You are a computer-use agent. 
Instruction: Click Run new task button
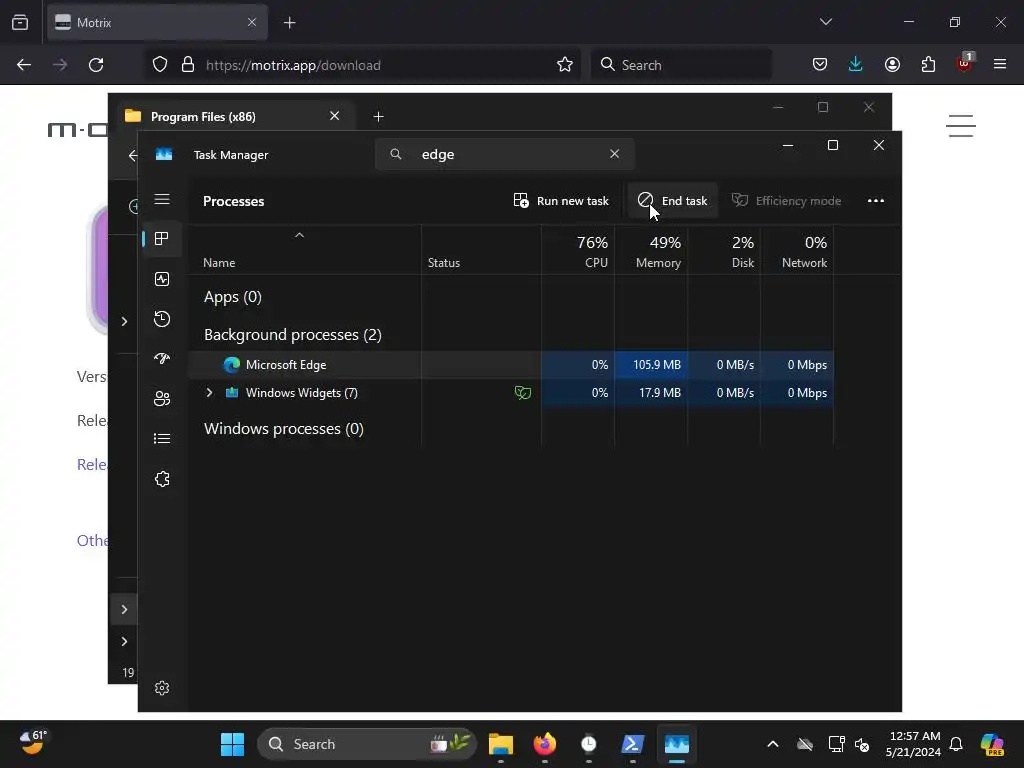561,200
